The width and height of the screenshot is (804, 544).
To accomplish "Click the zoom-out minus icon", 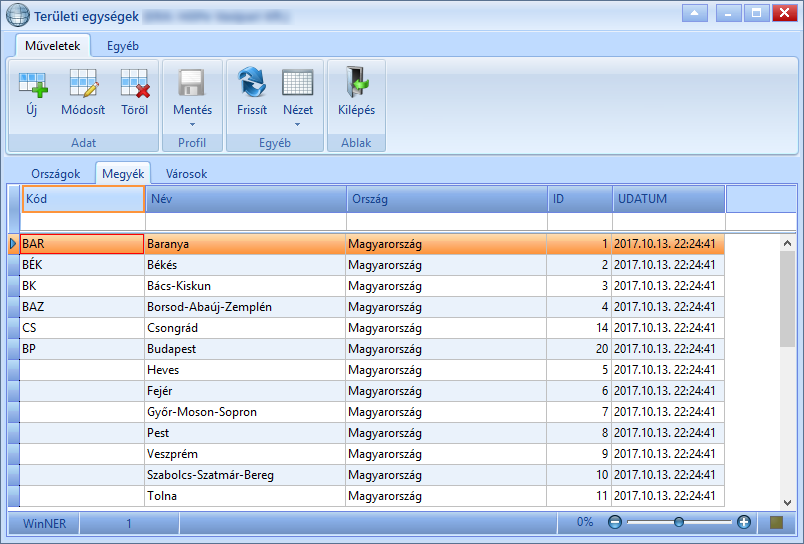I will coord(614,522).
